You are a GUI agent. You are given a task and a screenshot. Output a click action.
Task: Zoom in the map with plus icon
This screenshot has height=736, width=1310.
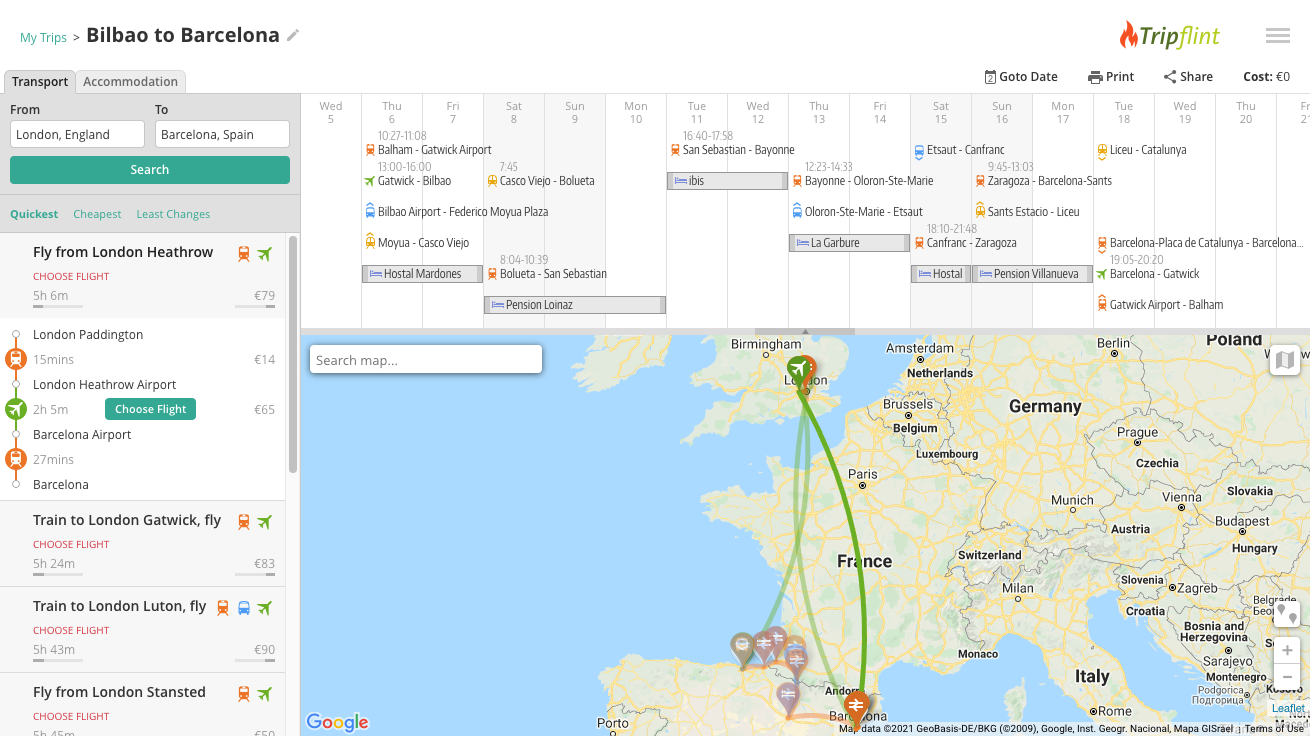click(x=1286, y=650)
